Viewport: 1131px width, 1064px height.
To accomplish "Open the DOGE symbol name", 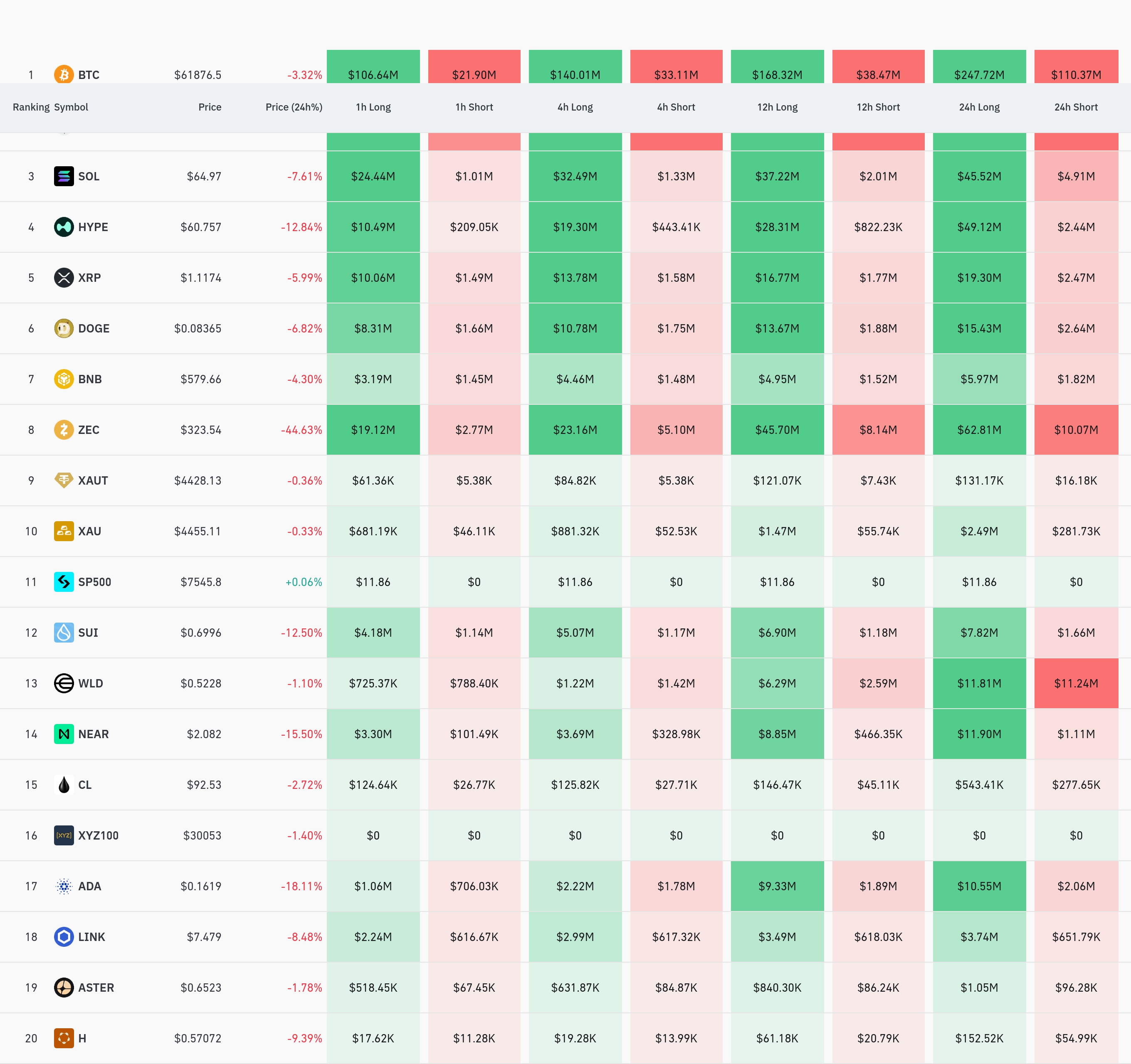I will pyautogui.click(x=94, y=328).
